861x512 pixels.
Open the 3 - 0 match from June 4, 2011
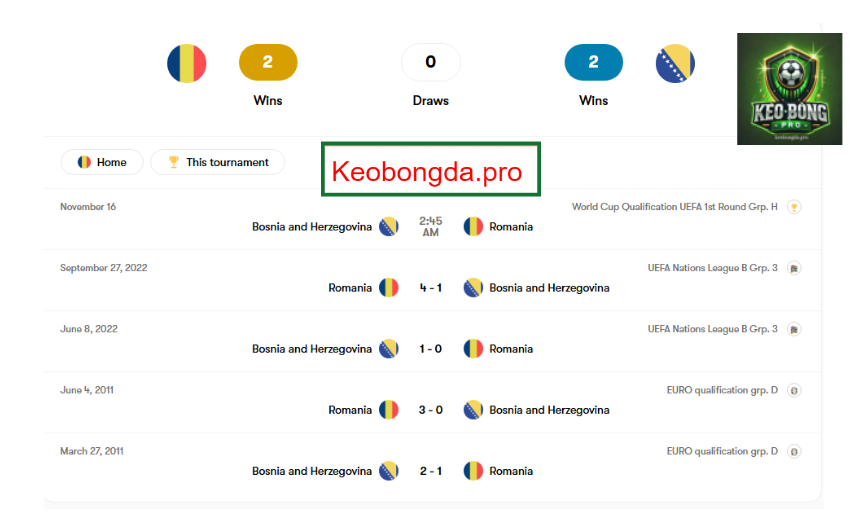coord(430,410)
